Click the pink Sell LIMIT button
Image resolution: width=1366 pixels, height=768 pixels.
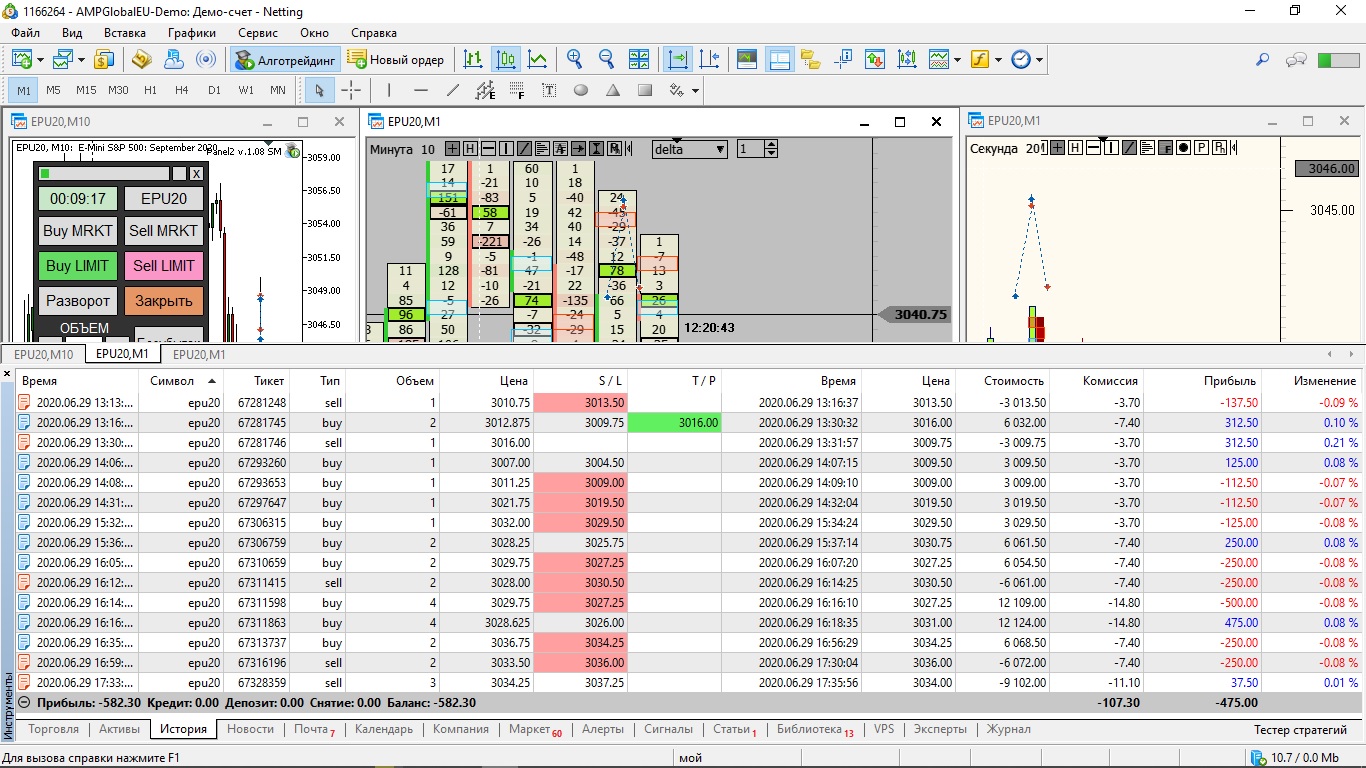164,266
